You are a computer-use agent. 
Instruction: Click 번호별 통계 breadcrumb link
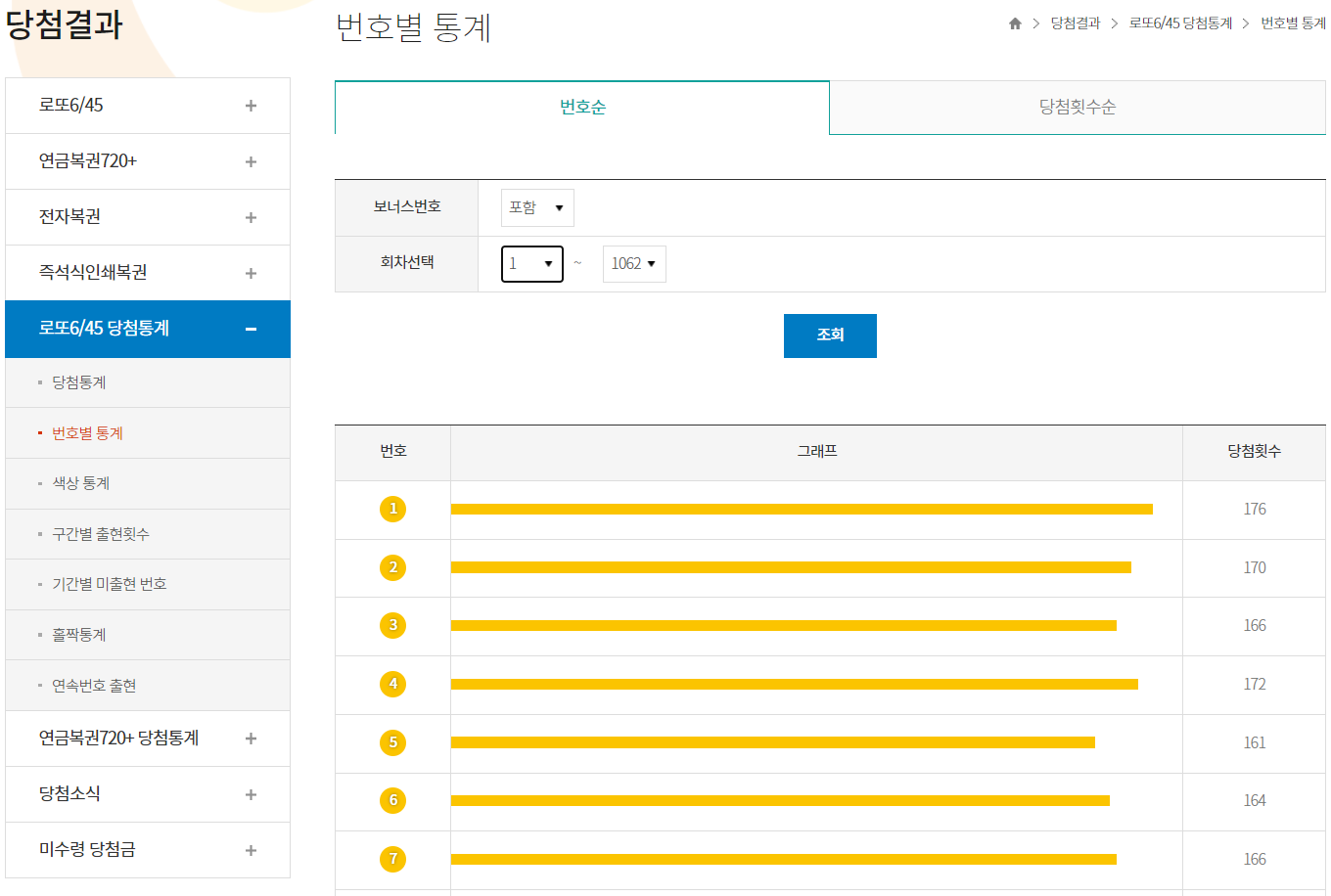click(1293, 23)
